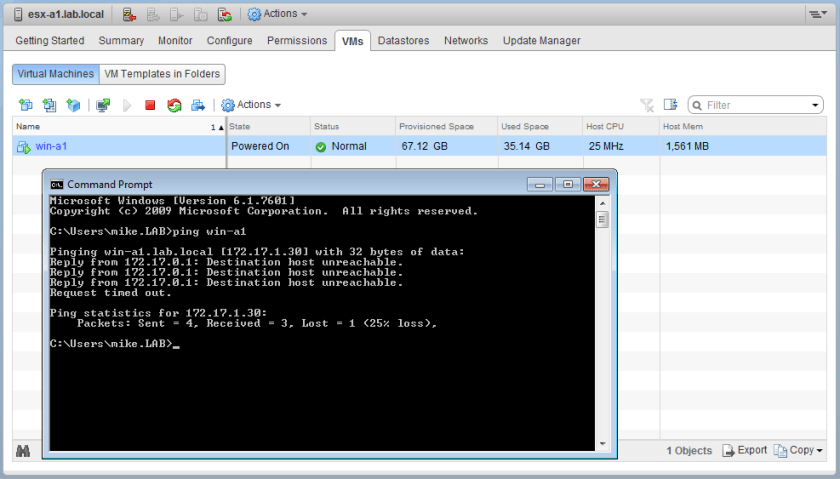The height and width of the screenshot is (479, 840).
Task: Expand the VM list Actions dropdown
Action: pyautogui.click(x=251, y=105)
